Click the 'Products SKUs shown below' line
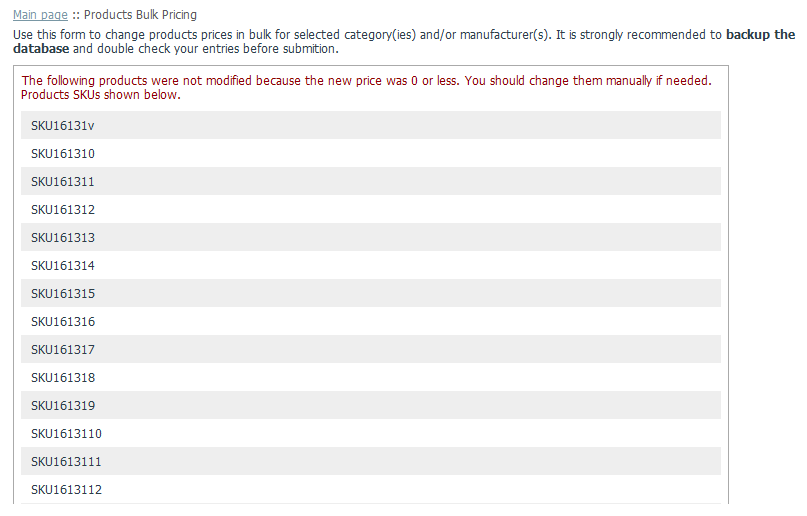 tap(100, 95)
